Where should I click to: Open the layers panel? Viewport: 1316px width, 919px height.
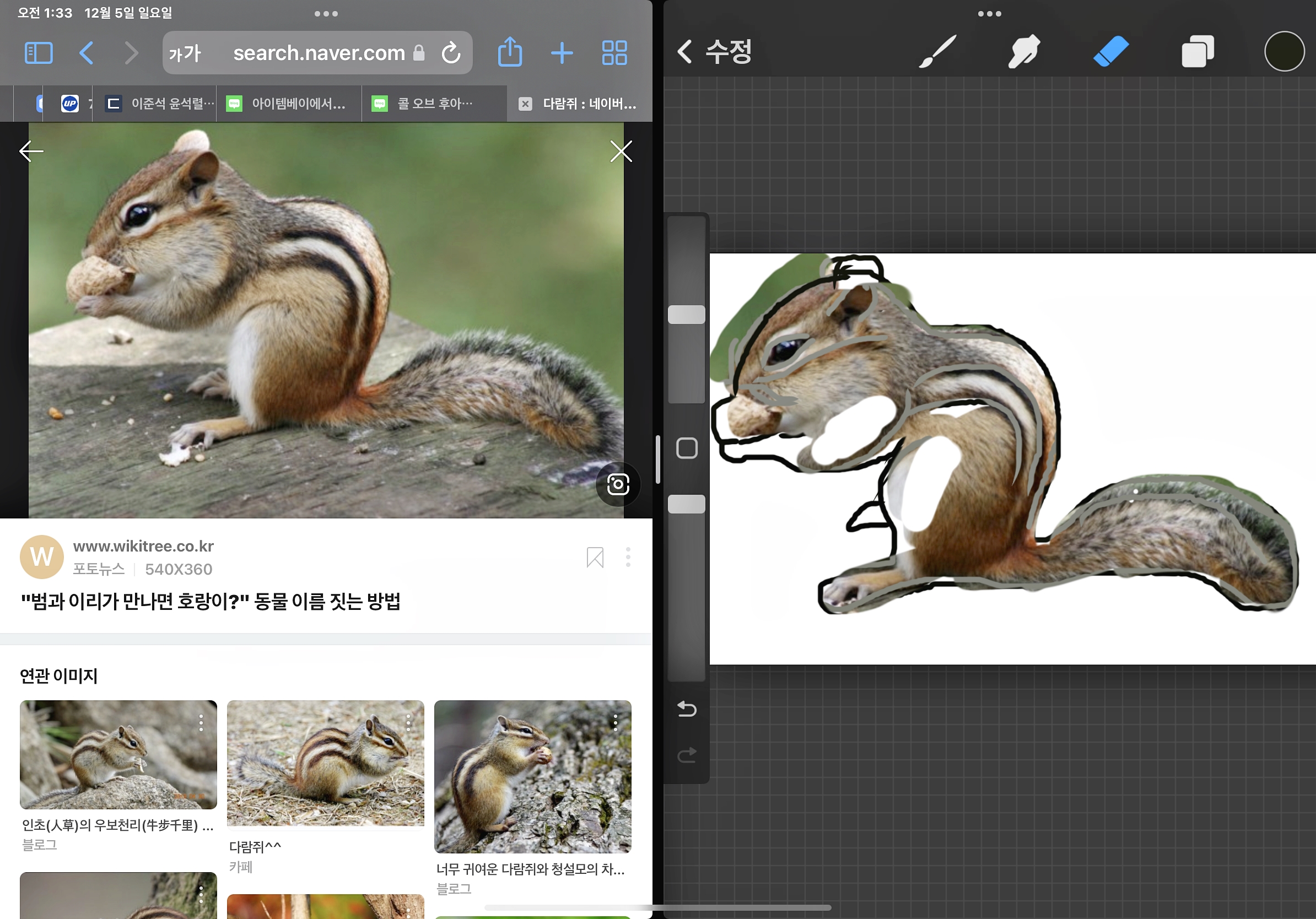click(1198, 52)
